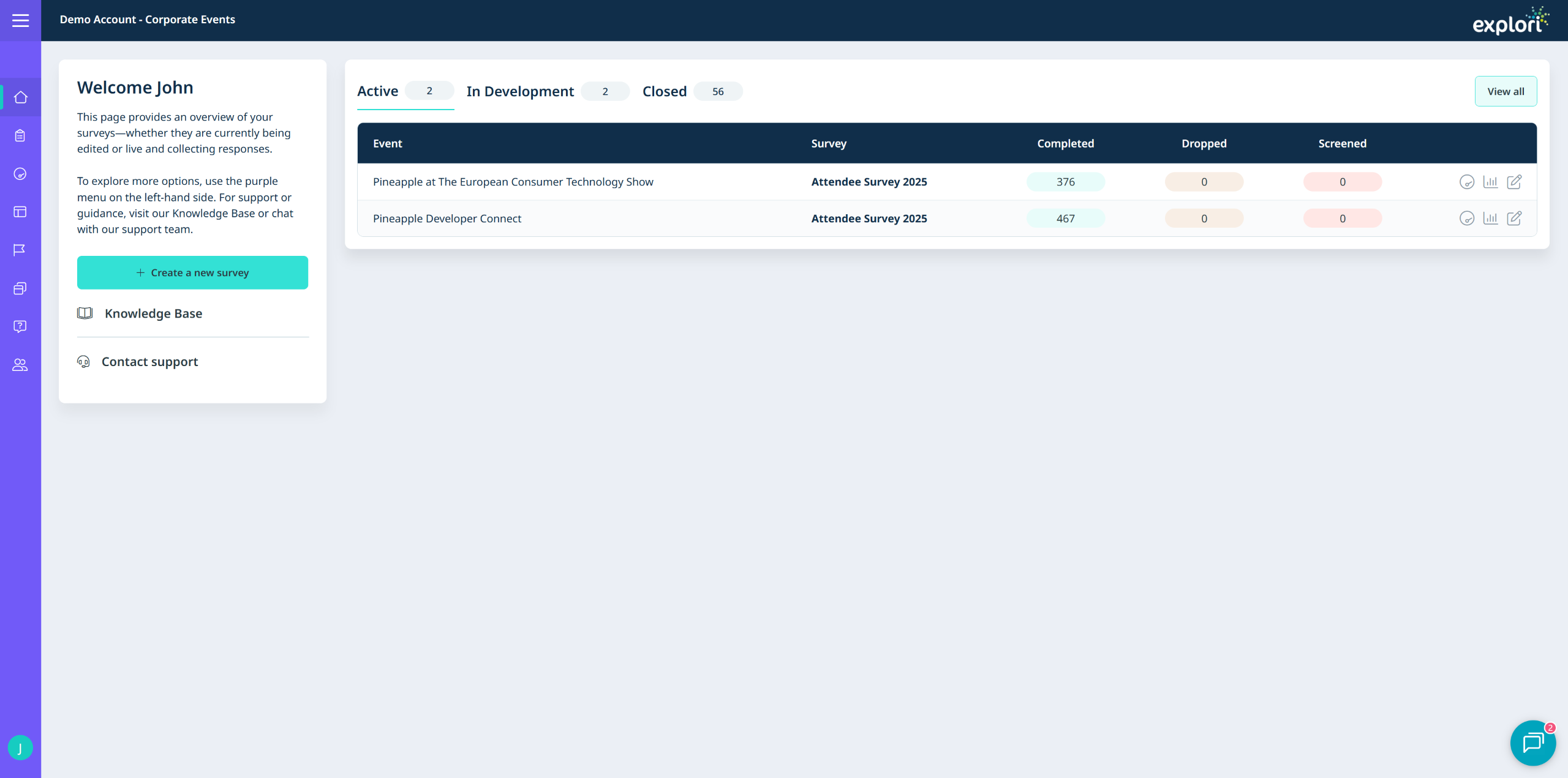Viewport: 1568px width, 778px height.
Task: Open the clipboard surveys sidebar icon
Action: pos(20,135)
